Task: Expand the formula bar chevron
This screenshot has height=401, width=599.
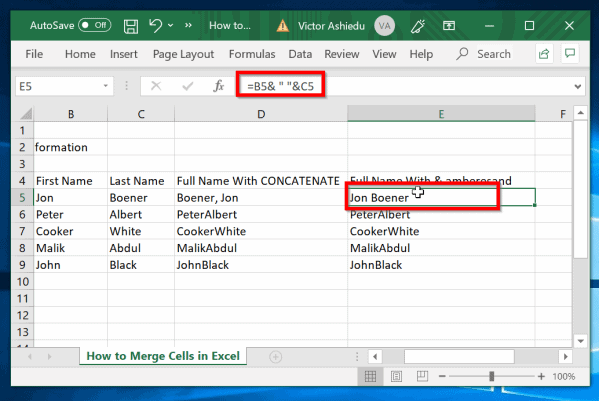Action: coord(578,87)
